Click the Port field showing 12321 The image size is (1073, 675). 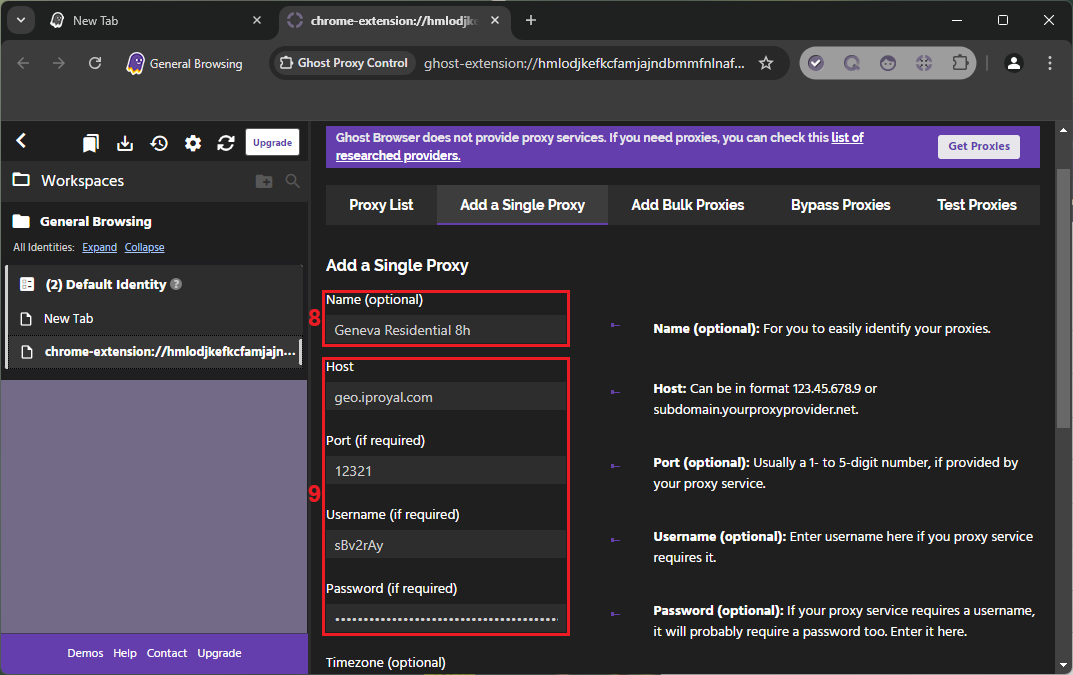446,471
